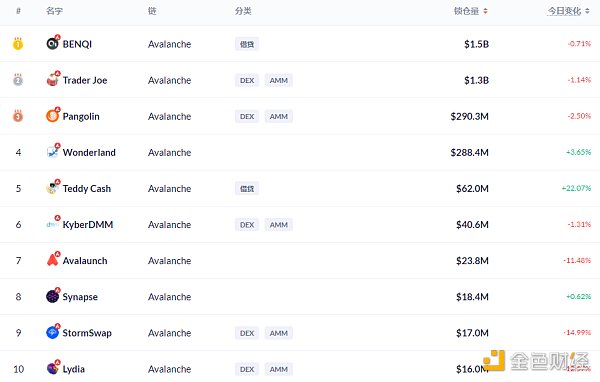Select the Teddy Cash logo icon
The image size is (600, 382).
52,188
